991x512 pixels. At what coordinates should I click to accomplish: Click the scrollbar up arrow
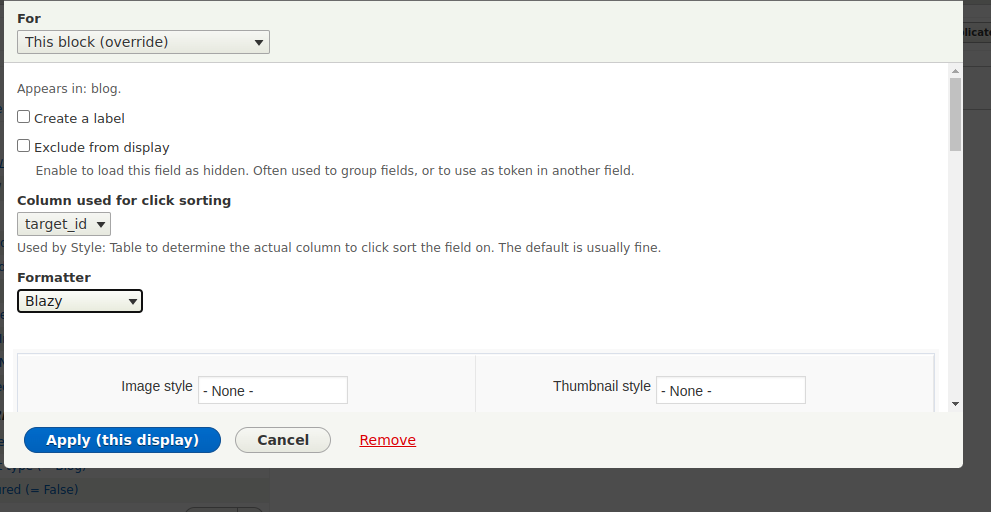(955, 71)
